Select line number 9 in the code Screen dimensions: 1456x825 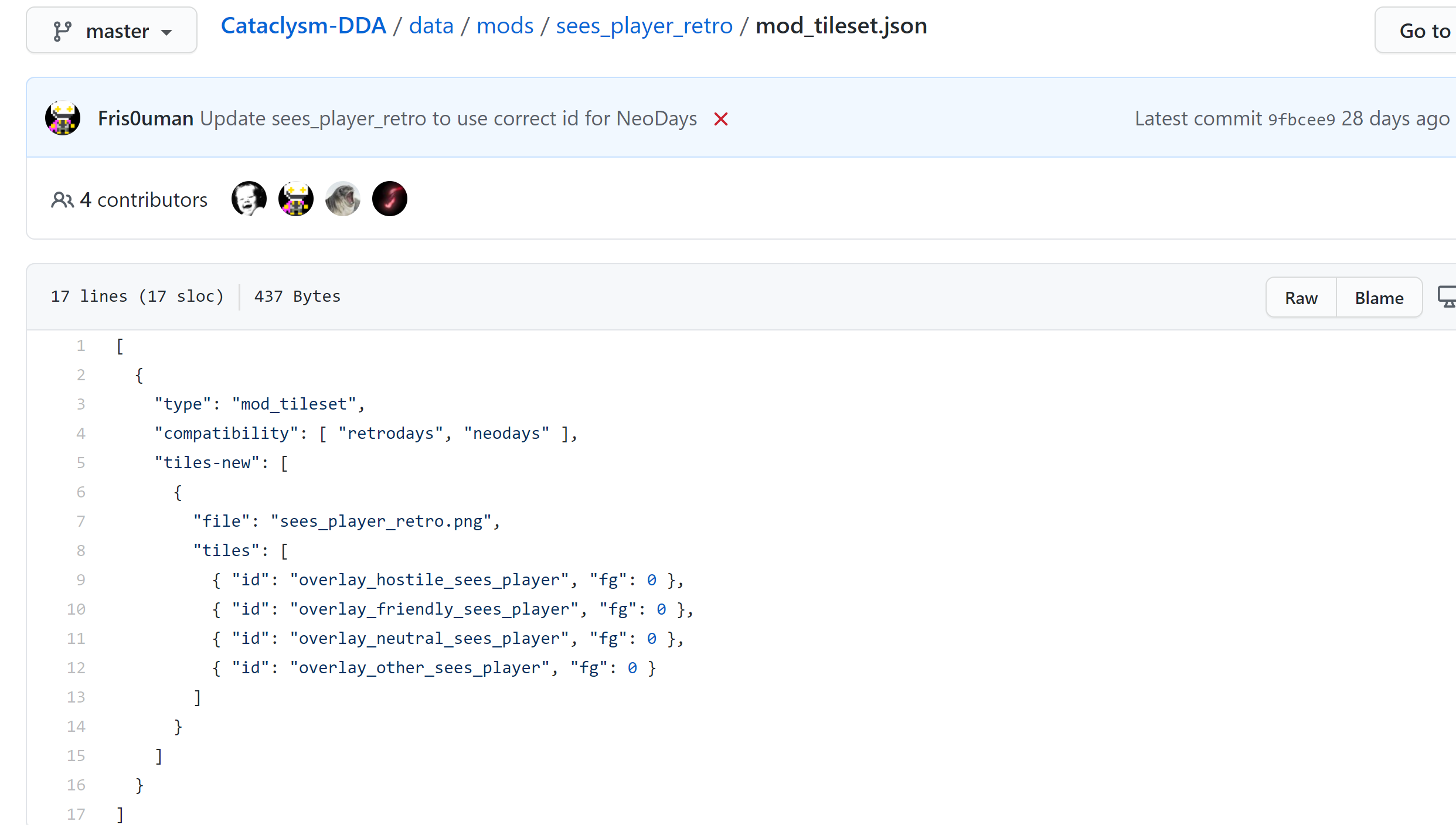point(81,579)
